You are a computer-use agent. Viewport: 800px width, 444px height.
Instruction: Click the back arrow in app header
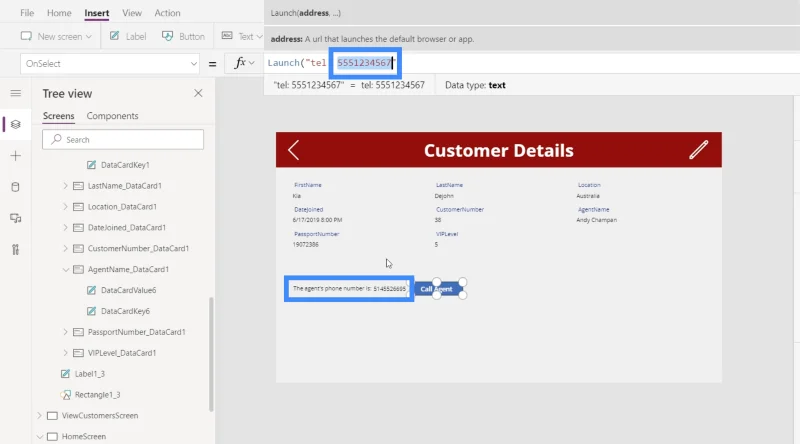click(293, 150)
